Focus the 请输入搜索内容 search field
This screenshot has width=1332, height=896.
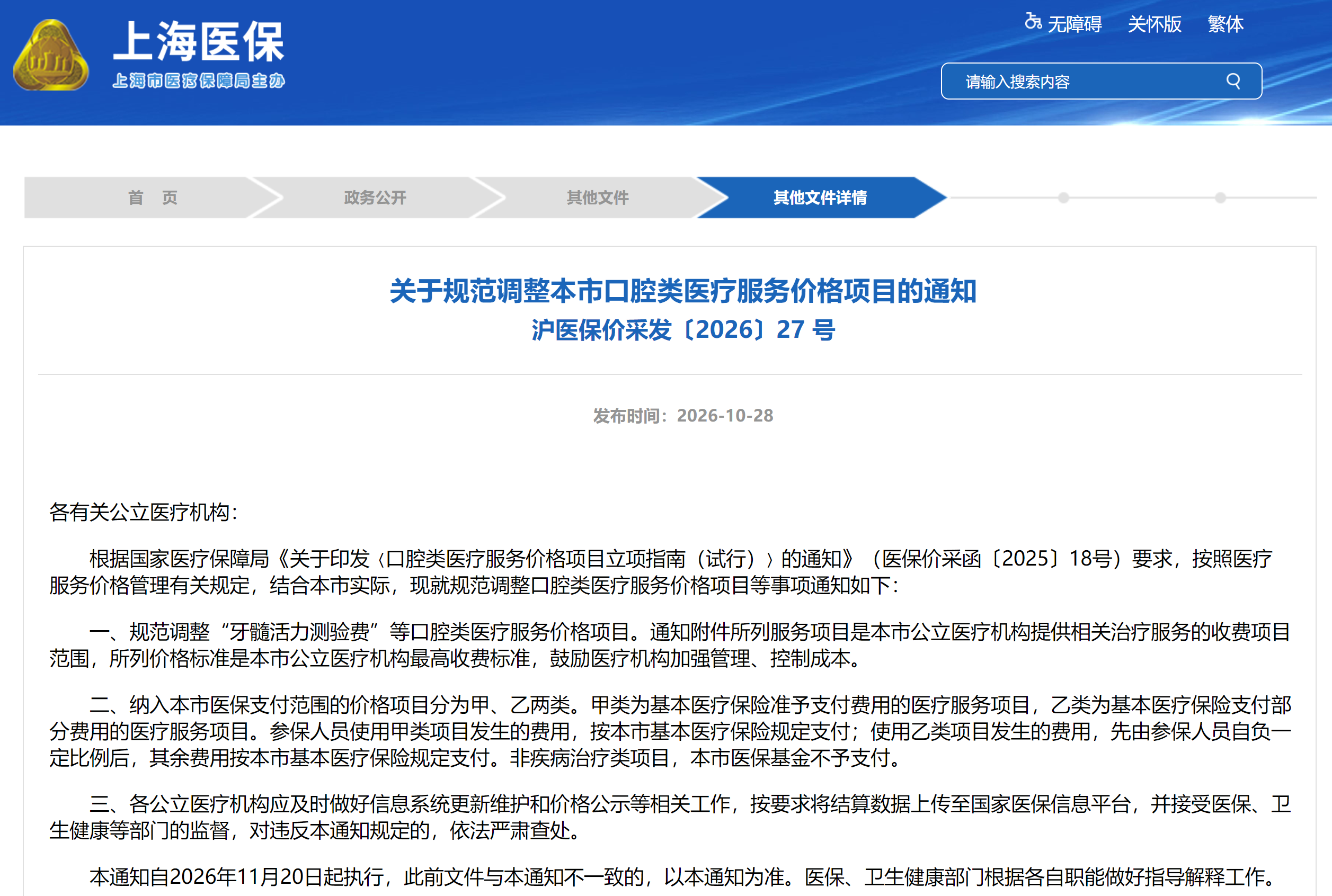1101,81
